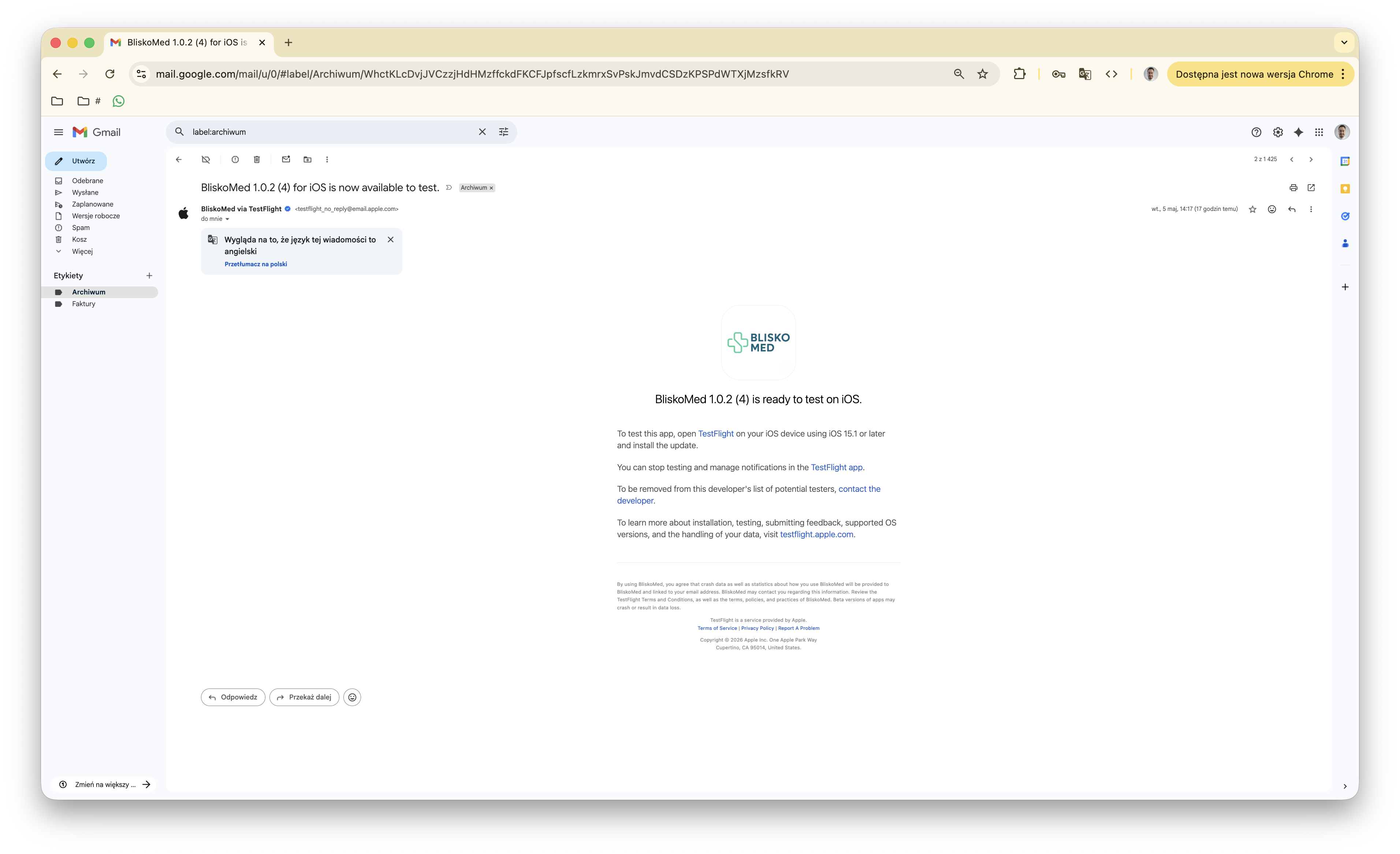
Task: Delete the email with the trash icon
Action: [x=257, y=160]
